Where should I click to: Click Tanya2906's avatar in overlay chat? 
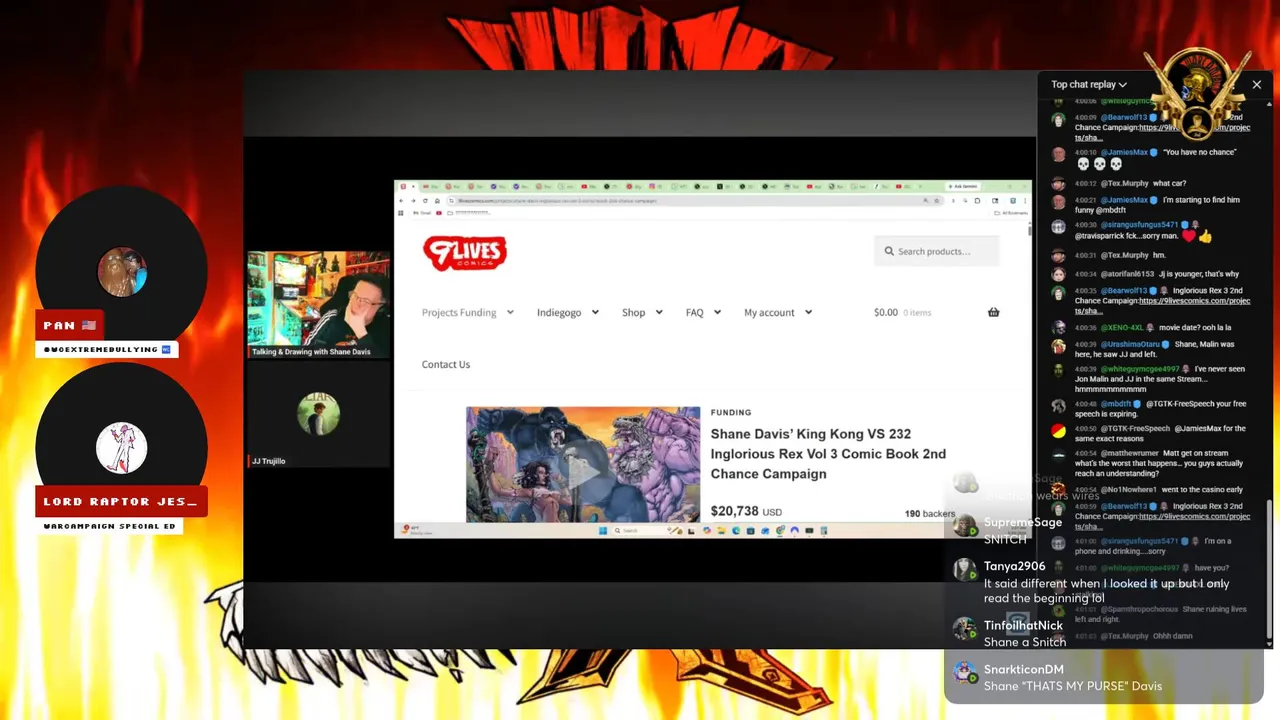(965, 570)
